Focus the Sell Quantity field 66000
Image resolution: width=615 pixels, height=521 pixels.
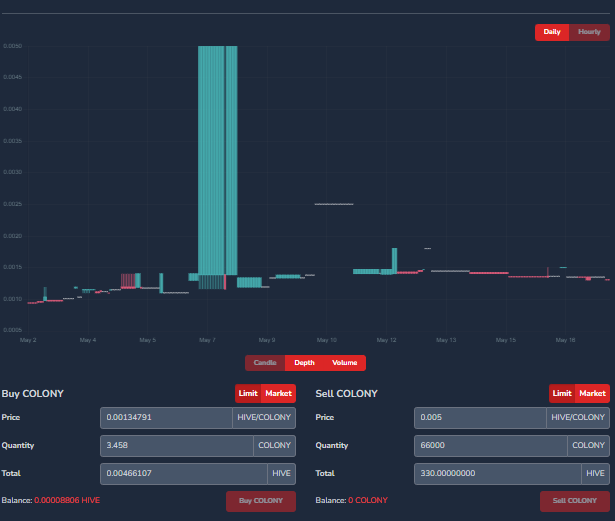pos(491,446)
